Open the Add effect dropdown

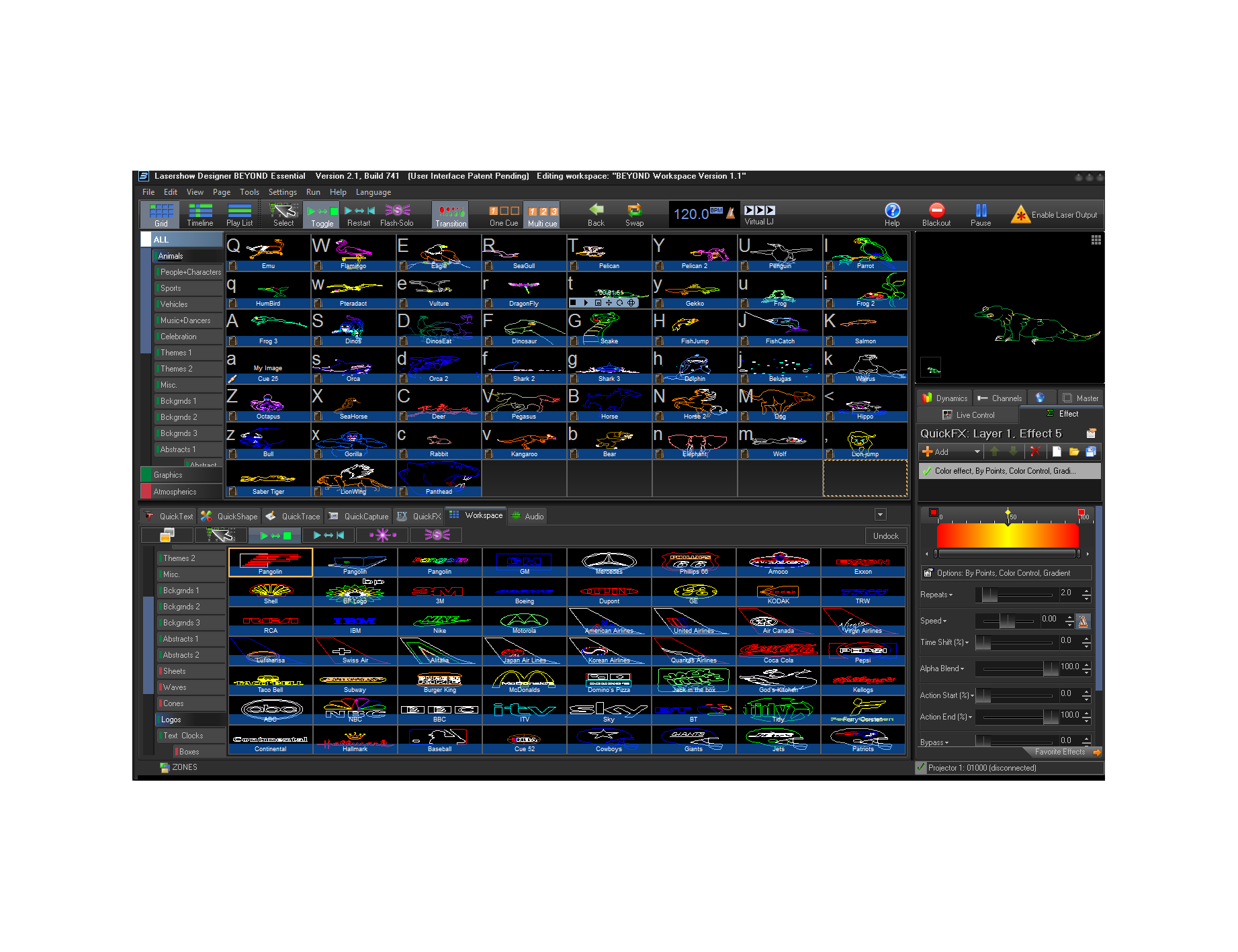[x=977, y=451]
